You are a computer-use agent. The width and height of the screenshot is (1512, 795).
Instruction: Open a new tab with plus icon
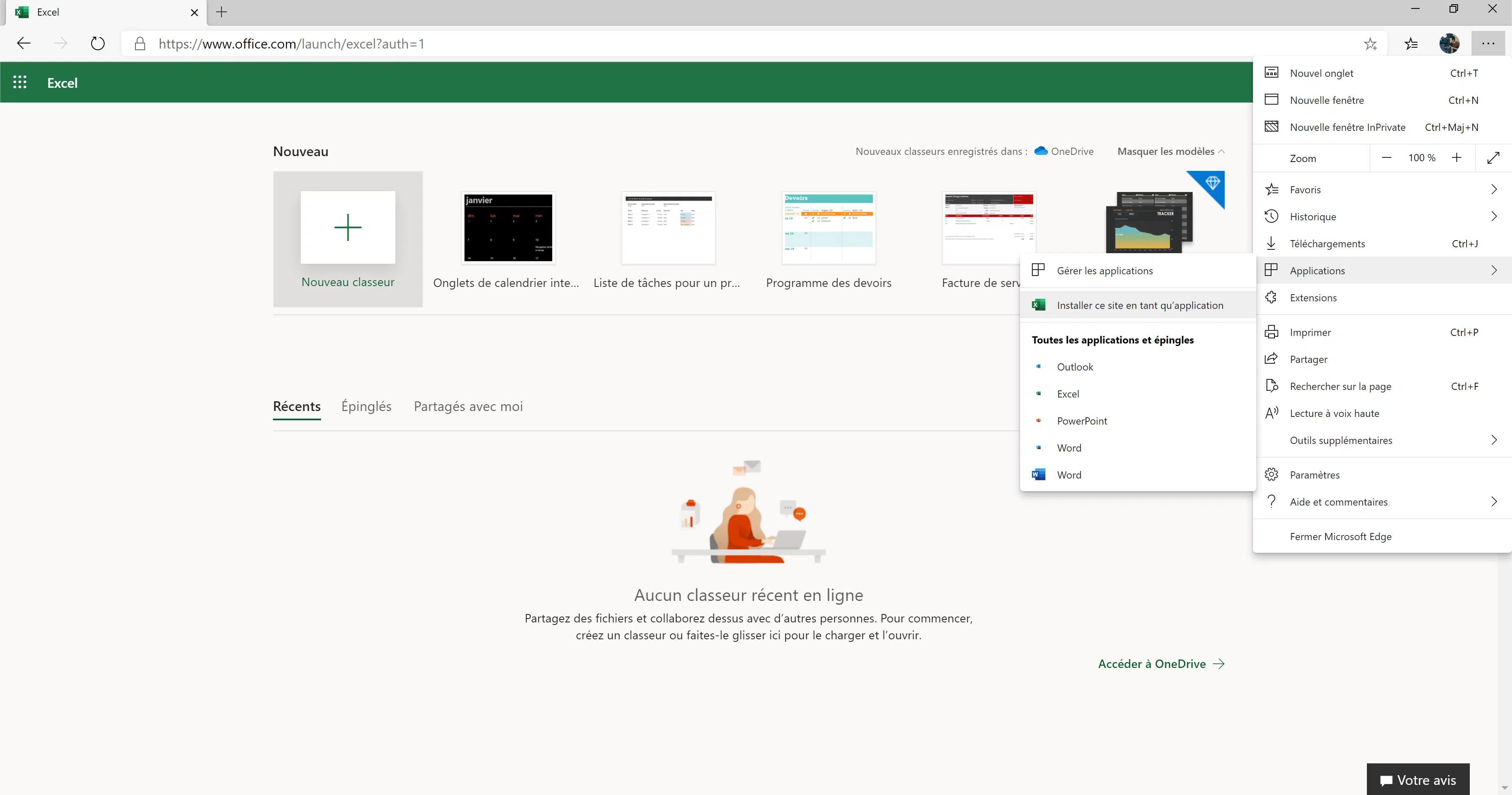221,12
